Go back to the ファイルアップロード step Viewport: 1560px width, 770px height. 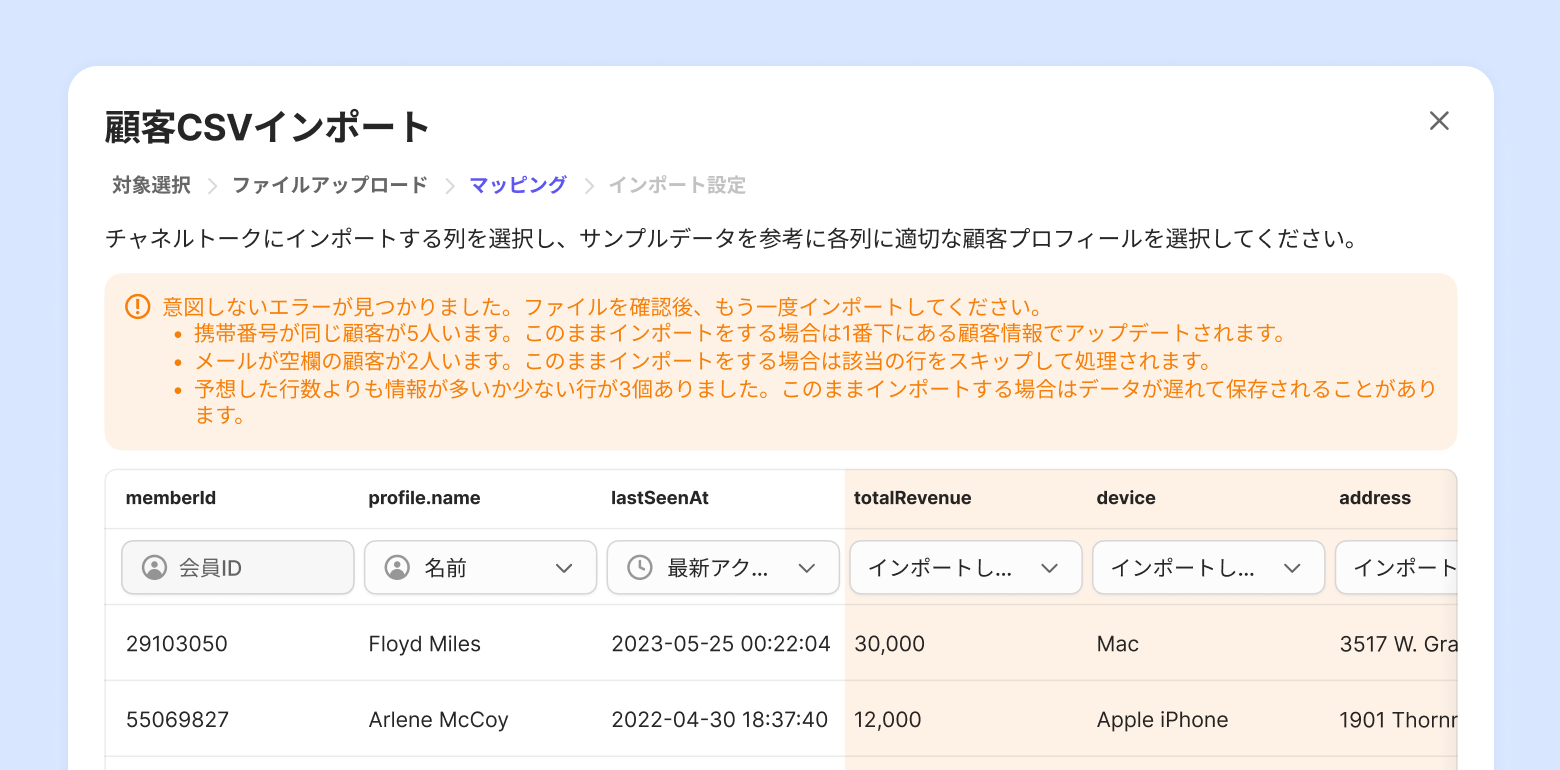click(330, 185)
